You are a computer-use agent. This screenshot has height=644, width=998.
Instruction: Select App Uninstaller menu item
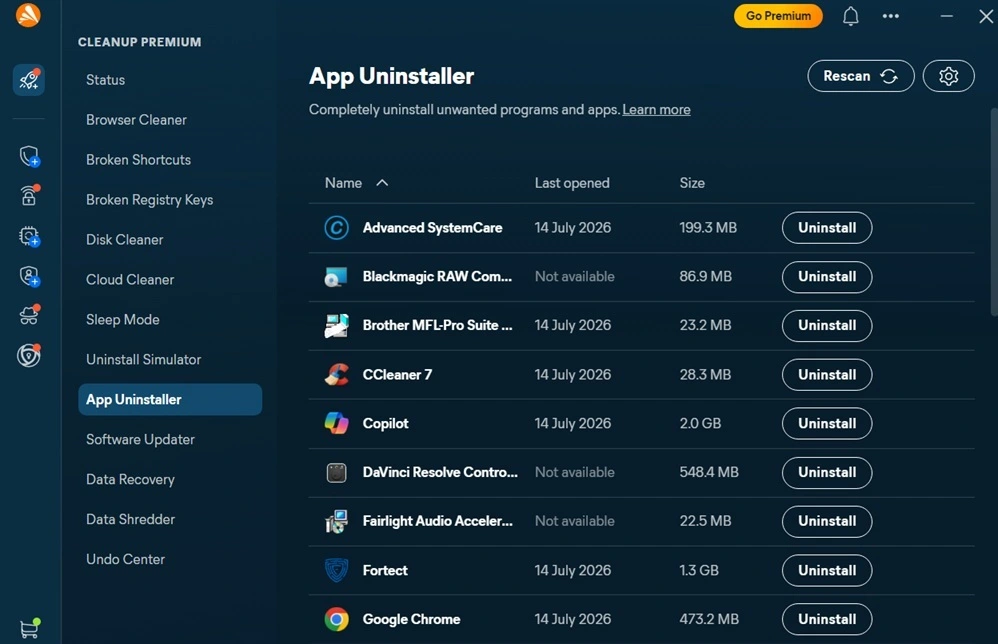coord(170,400)
